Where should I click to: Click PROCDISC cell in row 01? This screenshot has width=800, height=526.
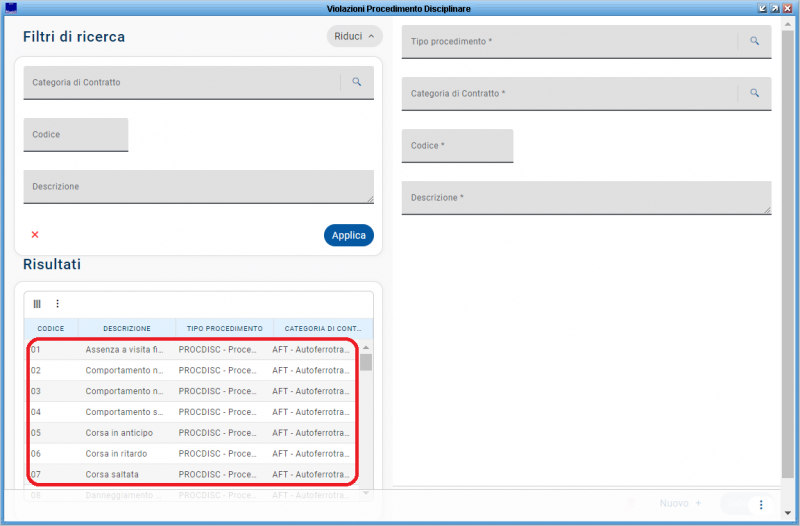[x=217, y=349]
